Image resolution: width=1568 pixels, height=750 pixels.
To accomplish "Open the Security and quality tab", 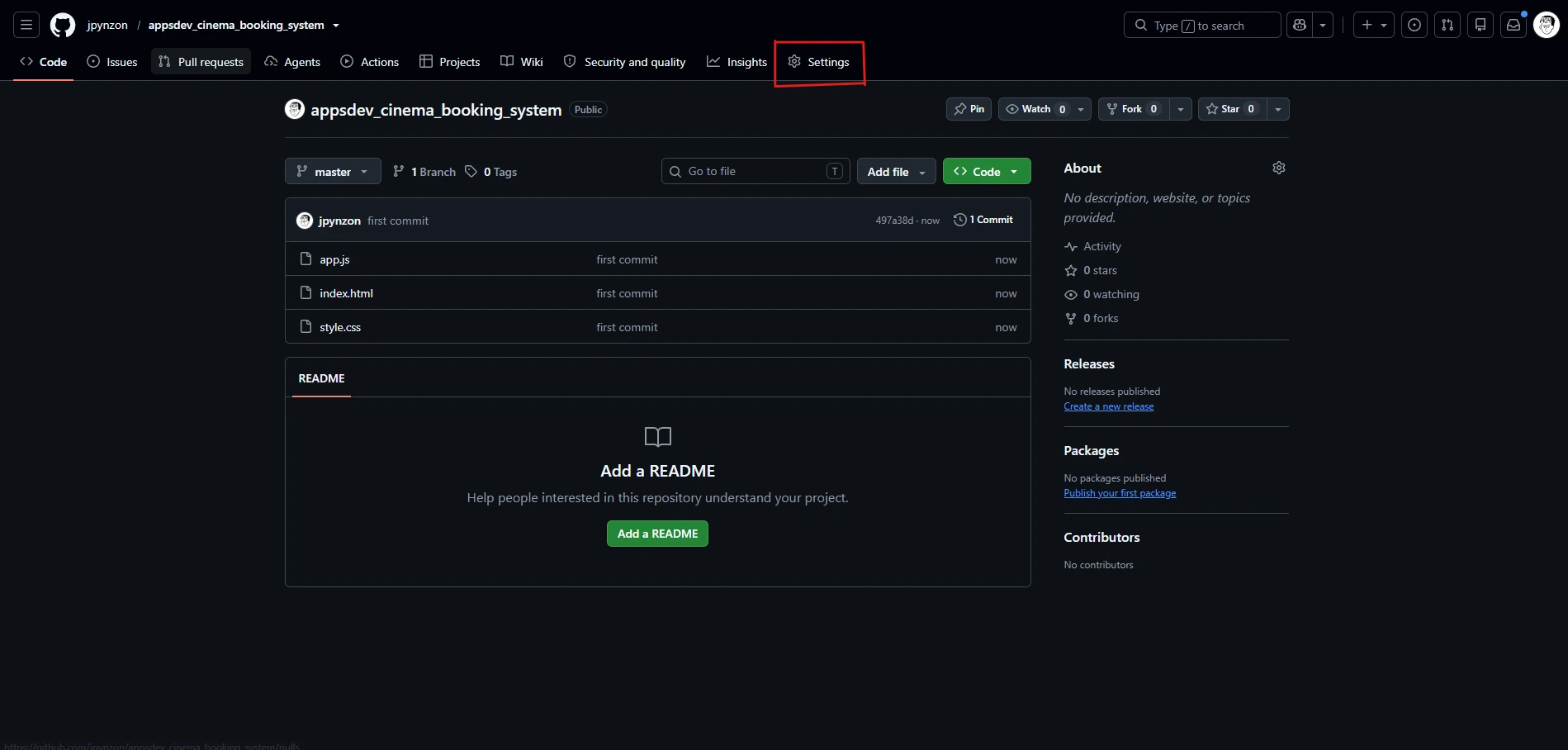I will pyautogui.click(x=625, y=62).
